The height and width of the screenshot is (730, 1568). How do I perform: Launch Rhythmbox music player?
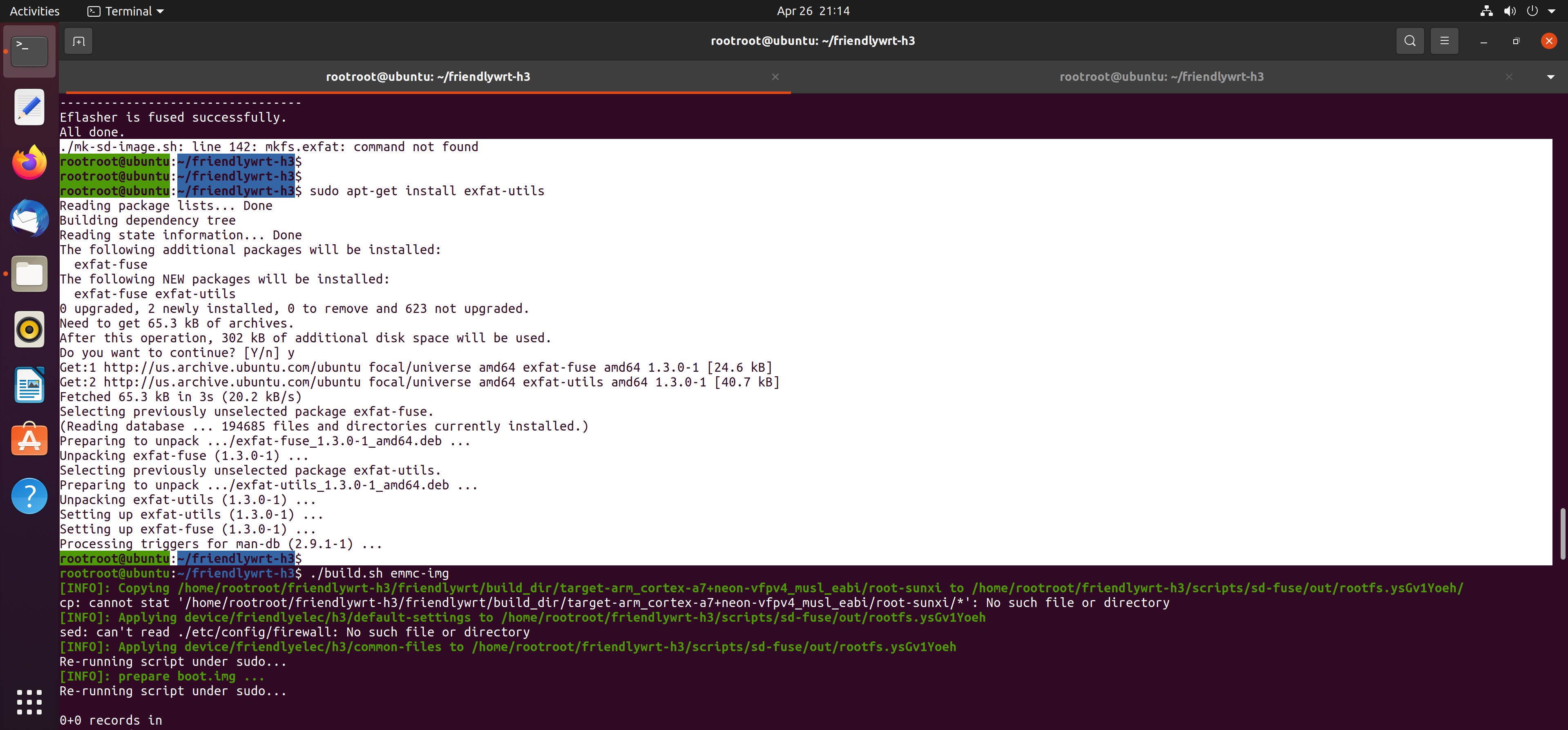29,330
